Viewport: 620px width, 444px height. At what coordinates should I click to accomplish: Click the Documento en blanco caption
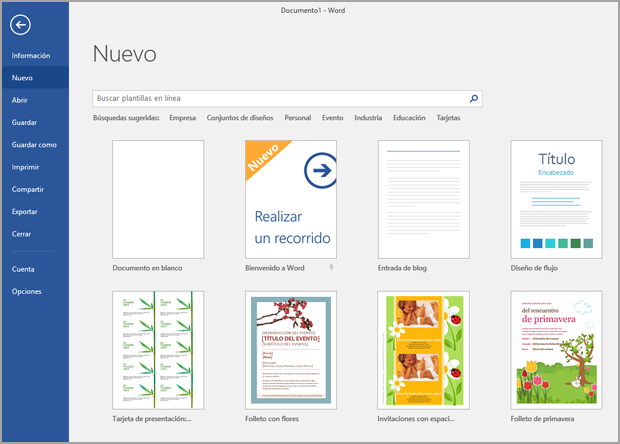coord(147,268)
